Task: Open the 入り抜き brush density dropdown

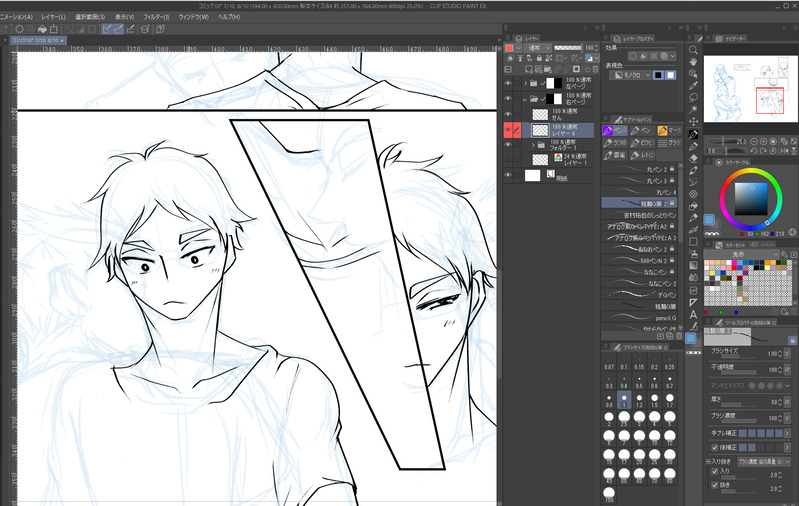Action: coord(763,461)
